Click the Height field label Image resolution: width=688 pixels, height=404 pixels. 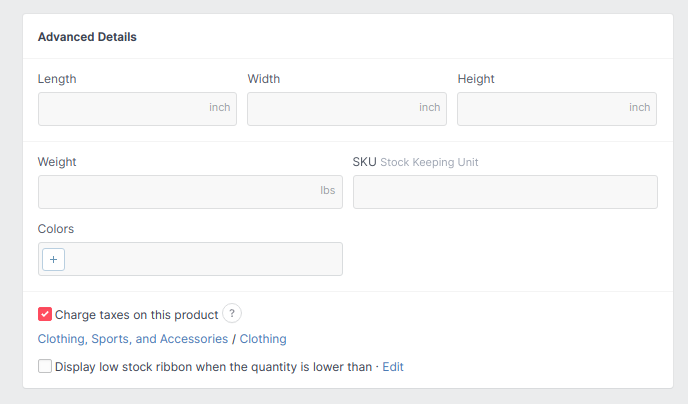(476, 79)
